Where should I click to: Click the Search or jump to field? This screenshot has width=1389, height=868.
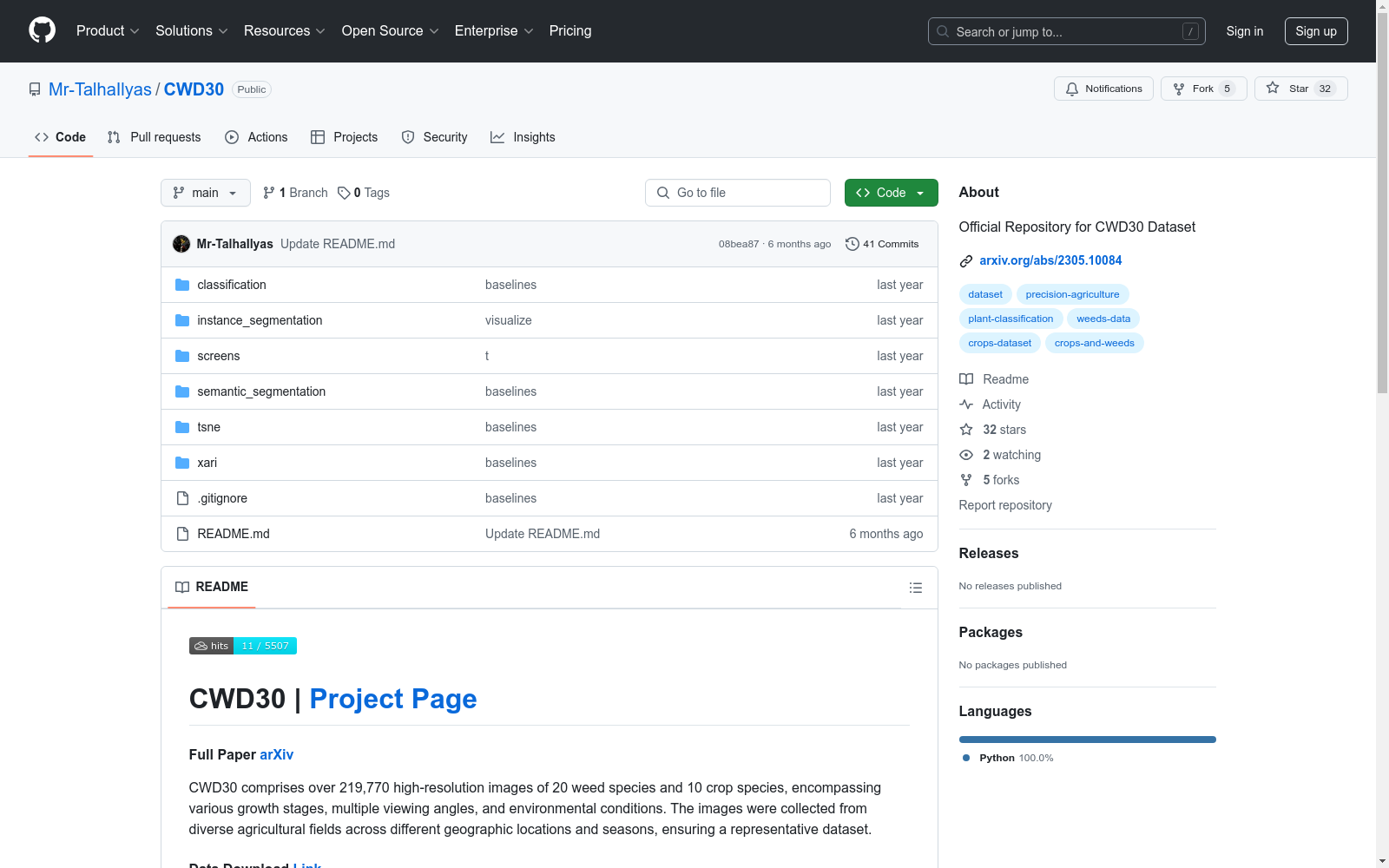tap(1067, 31)
